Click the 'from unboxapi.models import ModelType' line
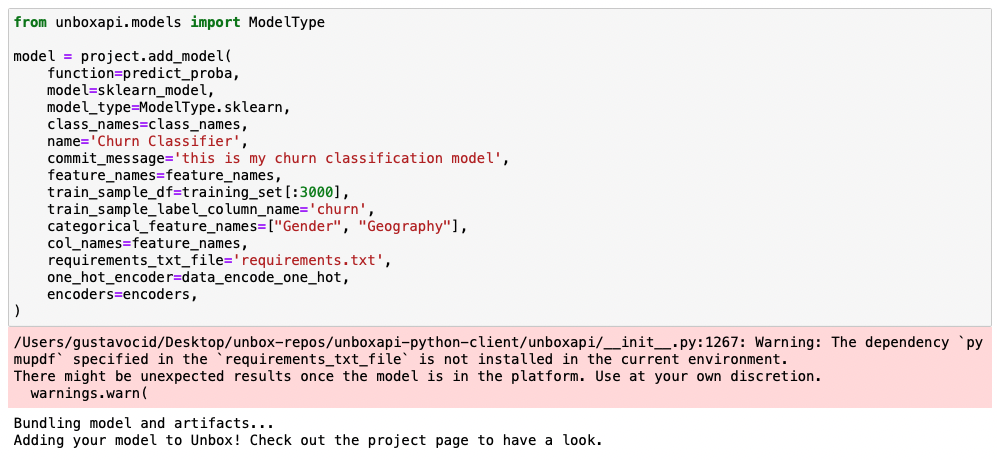The height and width of the screenshot is (460, 997). (x=169, y=22)
